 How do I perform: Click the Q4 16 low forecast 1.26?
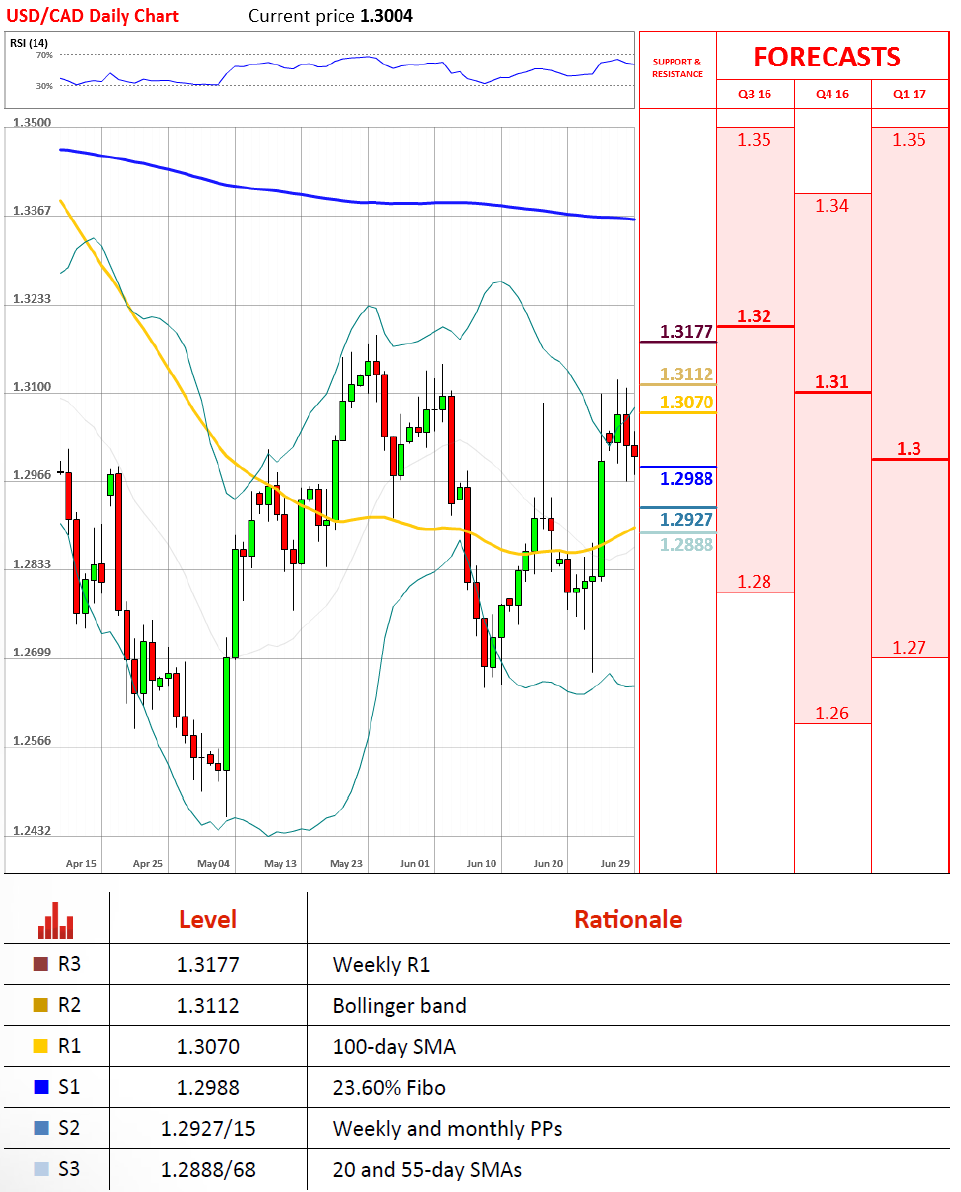(x=832, y=713)
